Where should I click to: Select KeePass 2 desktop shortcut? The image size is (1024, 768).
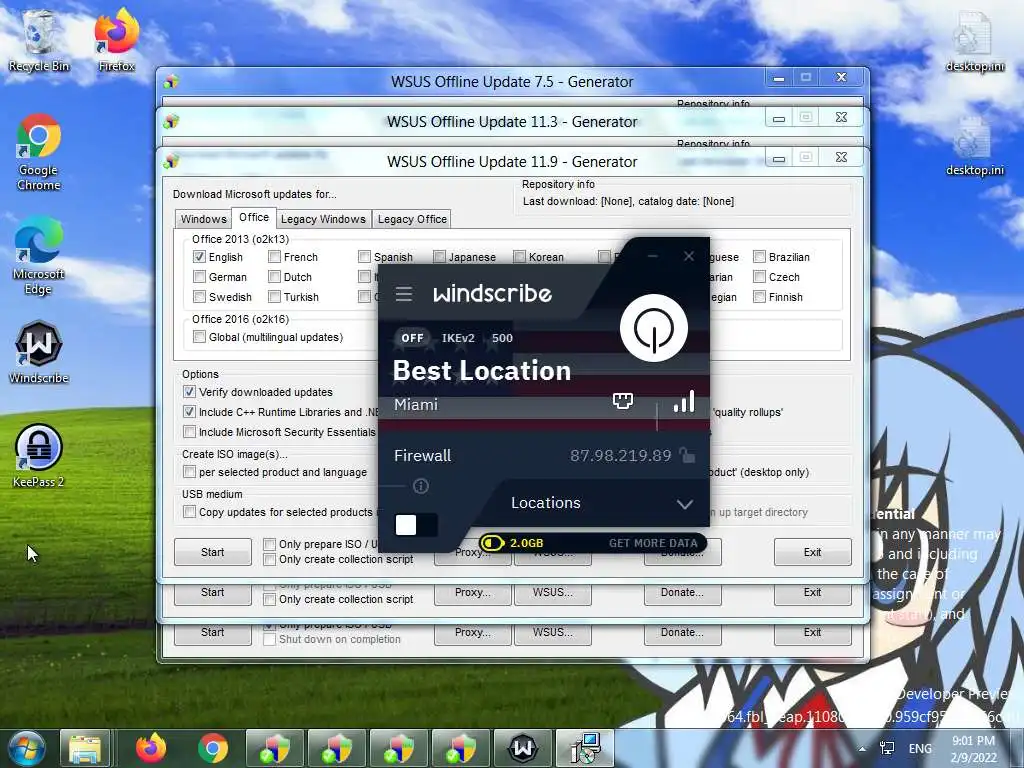point(39,455)
